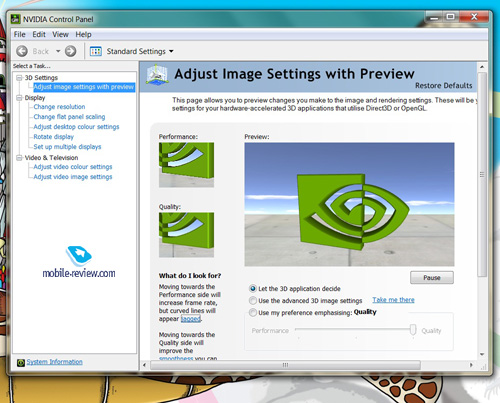Viewport: 500px width, 403px height.
Task: Click the Select a Task label
Action: 32,66
